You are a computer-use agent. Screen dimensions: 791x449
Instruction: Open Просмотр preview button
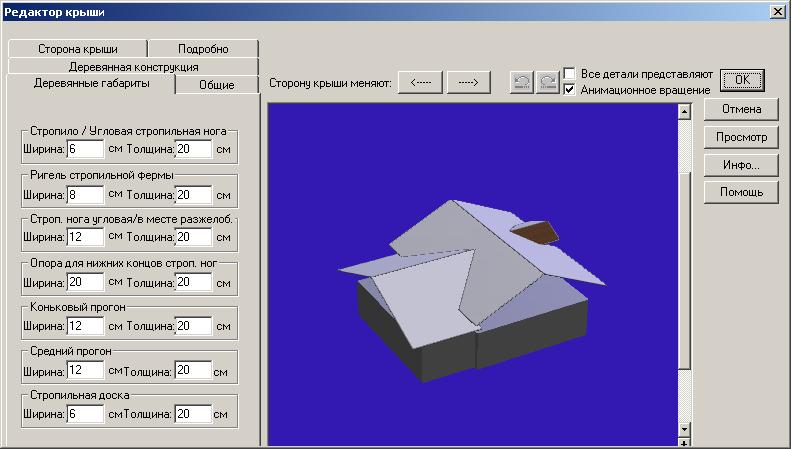(x=741, y=137)
